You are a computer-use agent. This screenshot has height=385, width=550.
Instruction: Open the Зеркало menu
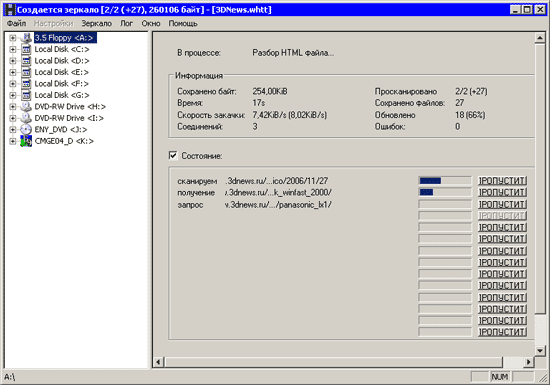tap(96, 23)
